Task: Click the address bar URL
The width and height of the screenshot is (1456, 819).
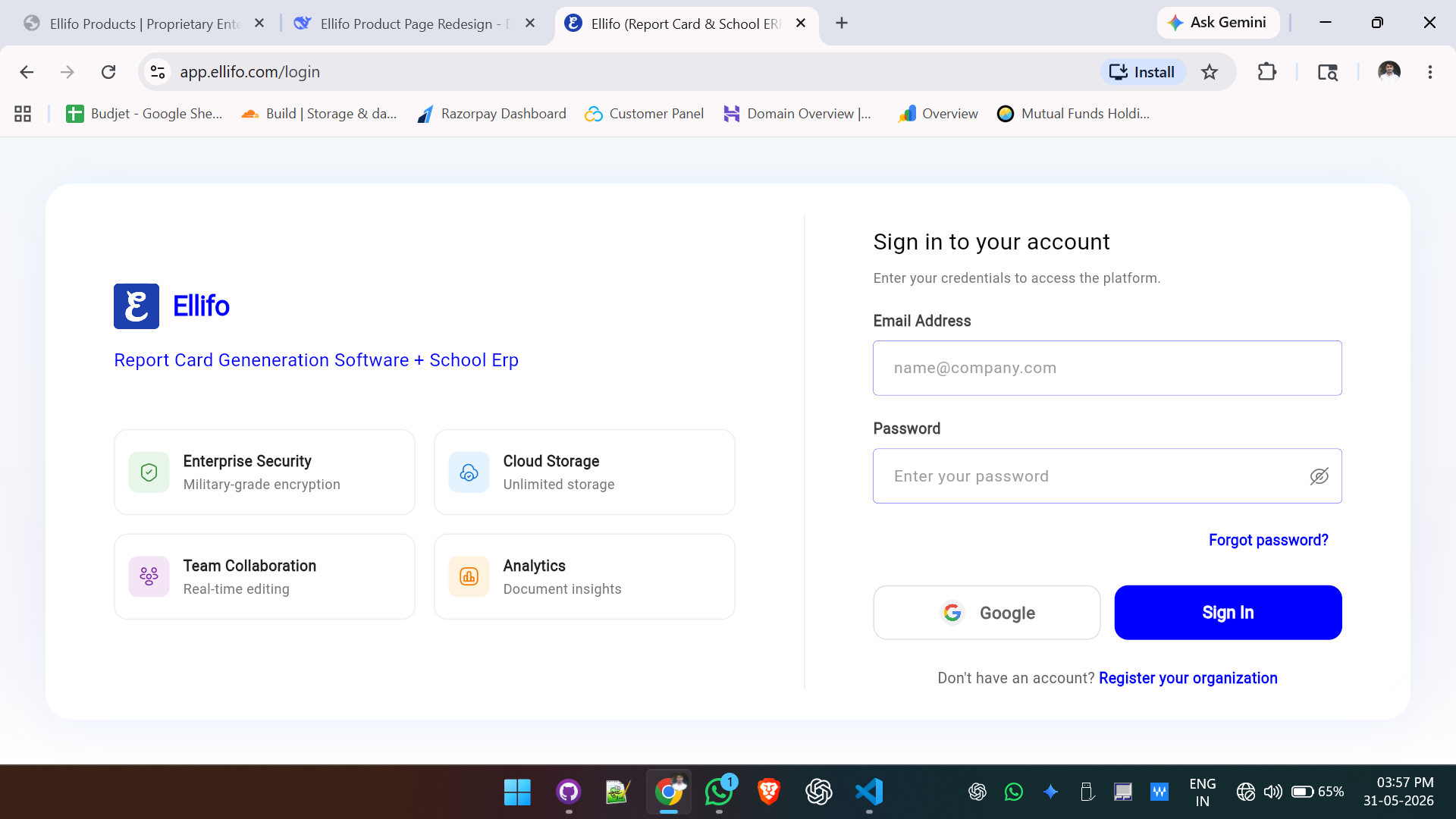Action: 249,72
